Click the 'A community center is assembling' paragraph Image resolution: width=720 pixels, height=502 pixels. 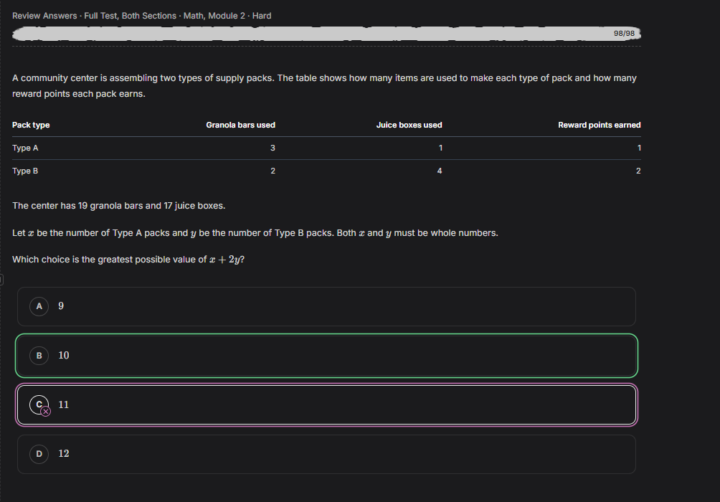click(x=324, y=86)
